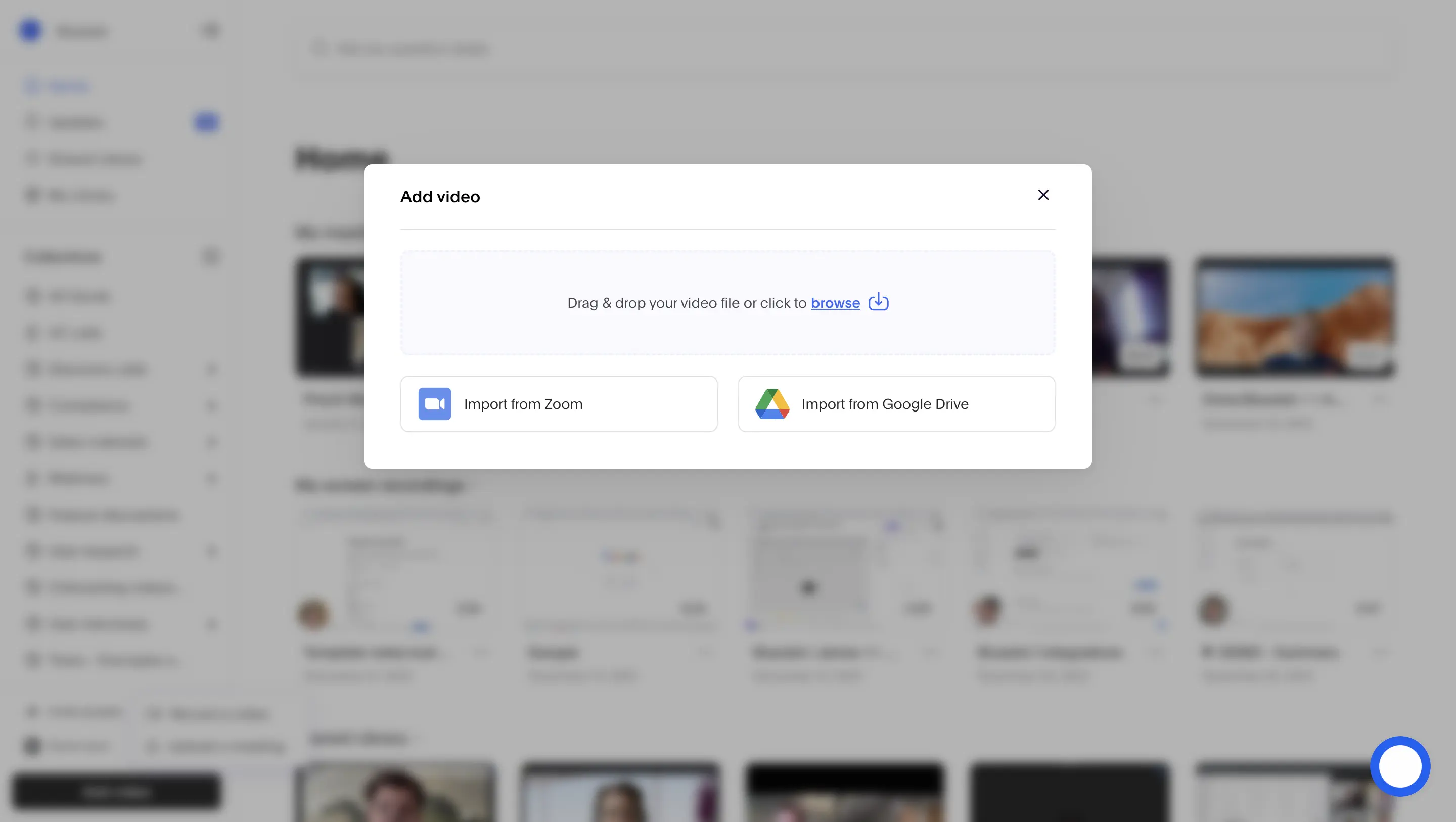
Task: Click the Import from Zoom icon
Action: (434, 403)
